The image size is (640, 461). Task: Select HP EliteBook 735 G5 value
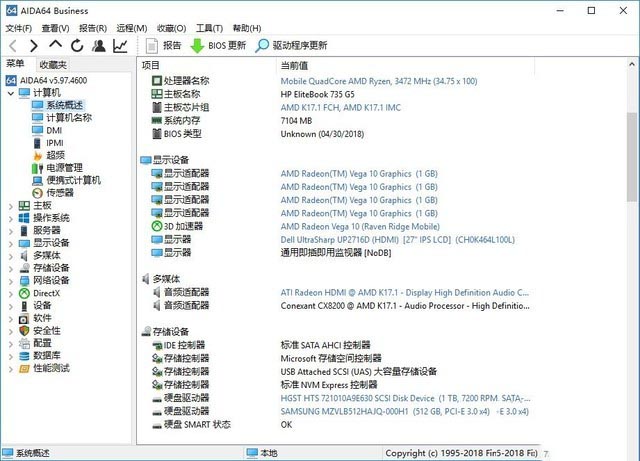coord(318,94)
